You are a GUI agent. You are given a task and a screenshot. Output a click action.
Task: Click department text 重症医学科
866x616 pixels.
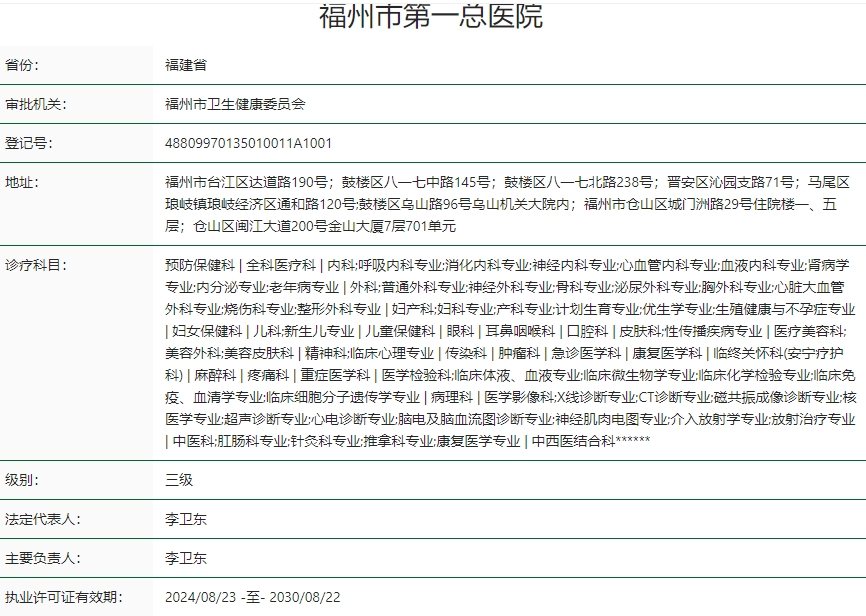click(x=335, y=375)
